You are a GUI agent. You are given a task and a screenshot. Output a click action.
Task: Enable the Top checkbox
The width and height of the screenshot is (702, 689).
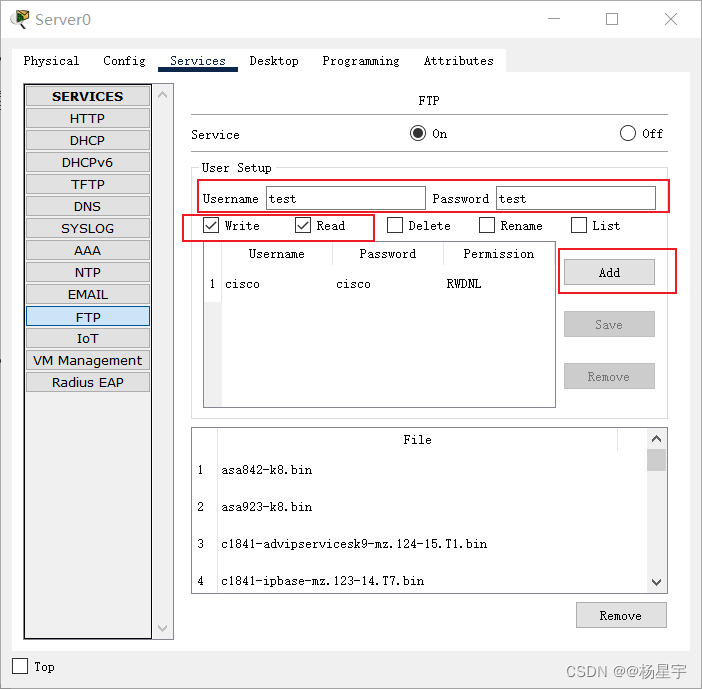tap(20, 666)
